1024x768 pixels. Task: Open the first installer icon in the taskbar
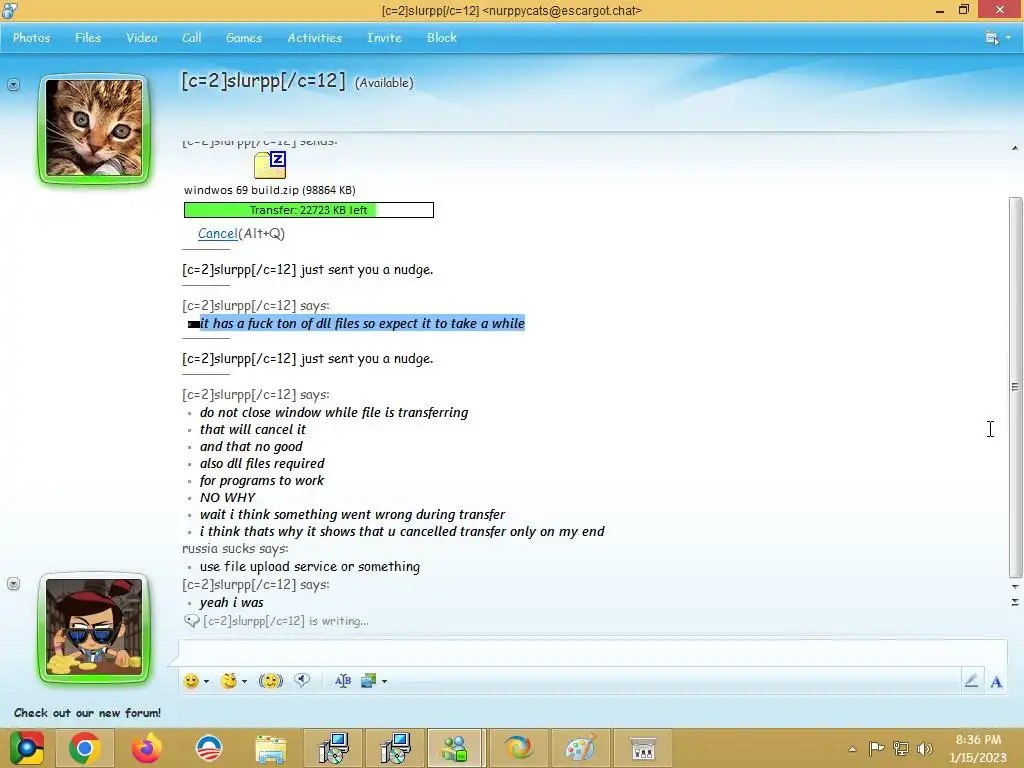(333, 748)
